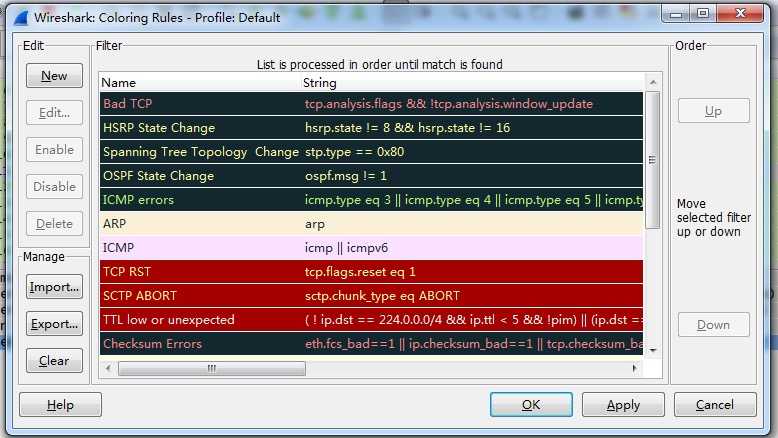Click the ospf.msg != 1 filter string
Screen dimensions: 778x438
point(345,176)
